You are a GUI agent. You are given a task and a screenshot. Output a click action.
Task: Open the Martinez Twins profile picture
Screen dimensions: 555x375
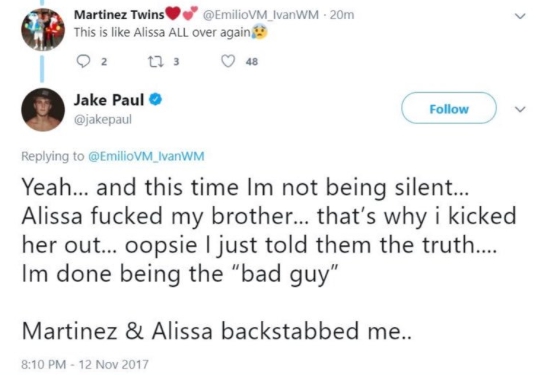pos(43,30)
